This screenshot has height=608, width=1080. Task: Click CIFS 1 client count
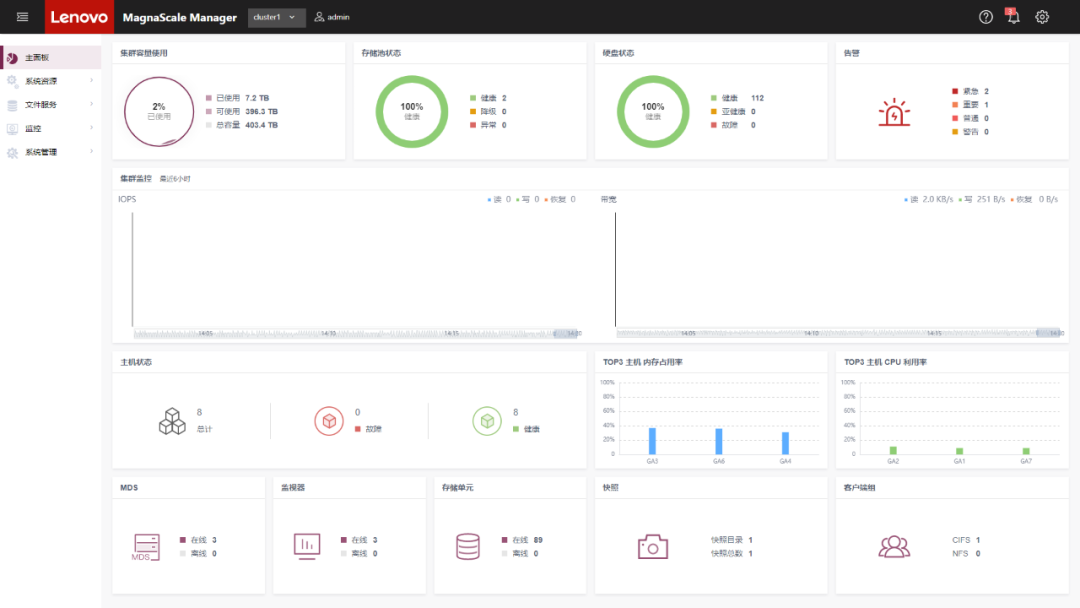click(966, 541)
